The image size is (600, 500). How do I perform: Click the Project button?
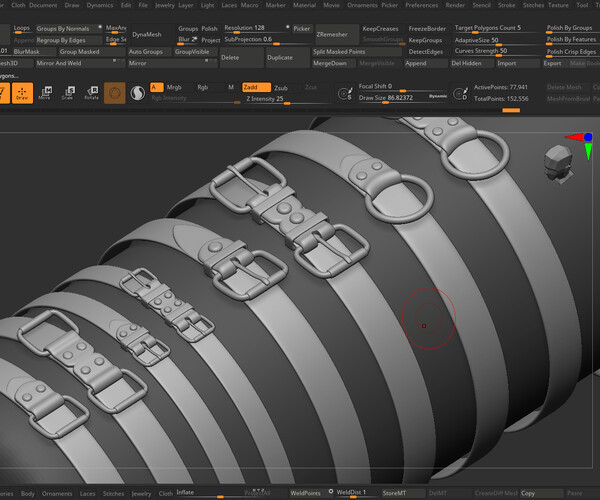[210, 41]
